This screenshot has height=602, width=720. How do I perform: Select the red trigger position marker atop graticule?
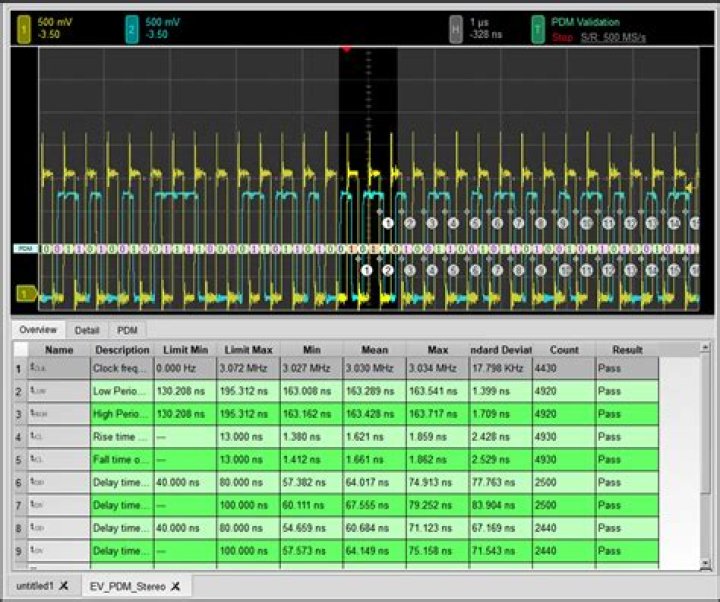347,49
